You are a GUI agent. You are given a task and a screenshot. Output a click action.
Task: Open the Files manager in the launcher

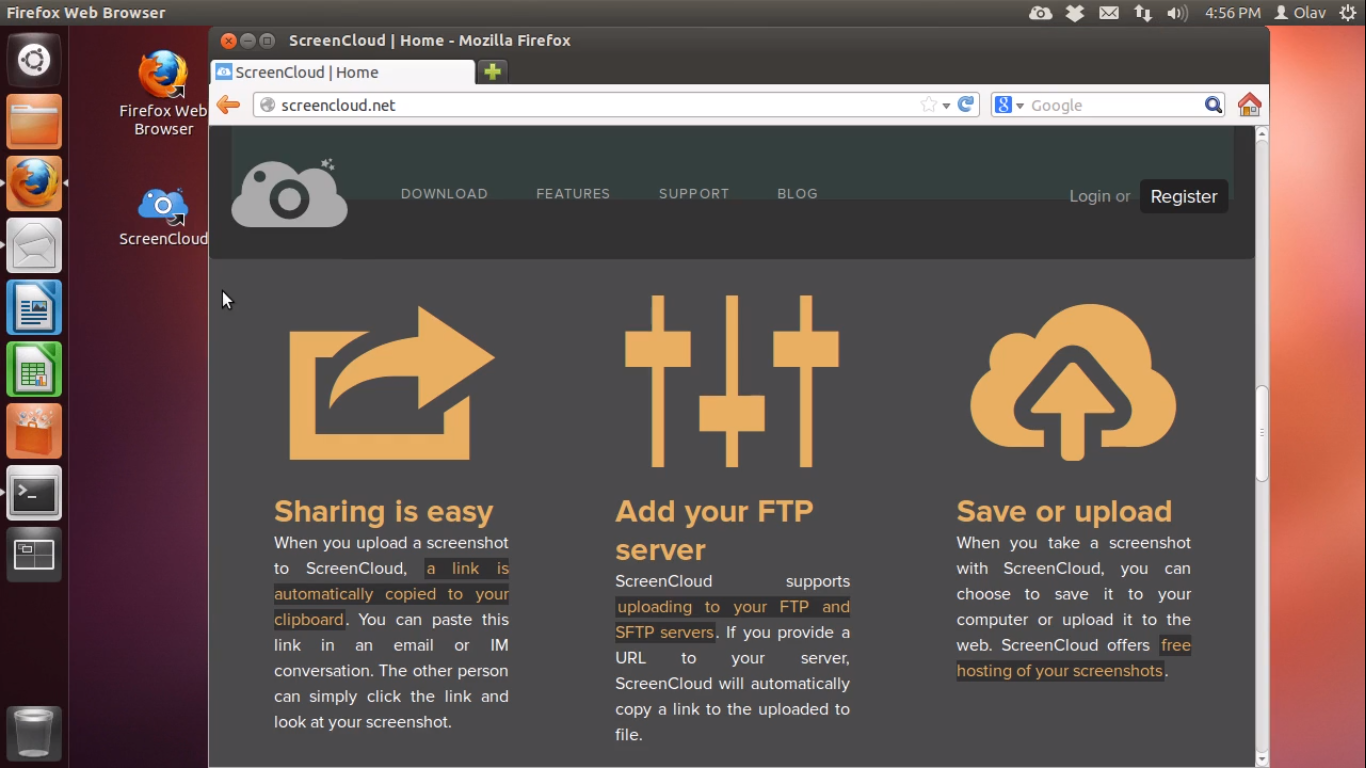pos(34,122)
